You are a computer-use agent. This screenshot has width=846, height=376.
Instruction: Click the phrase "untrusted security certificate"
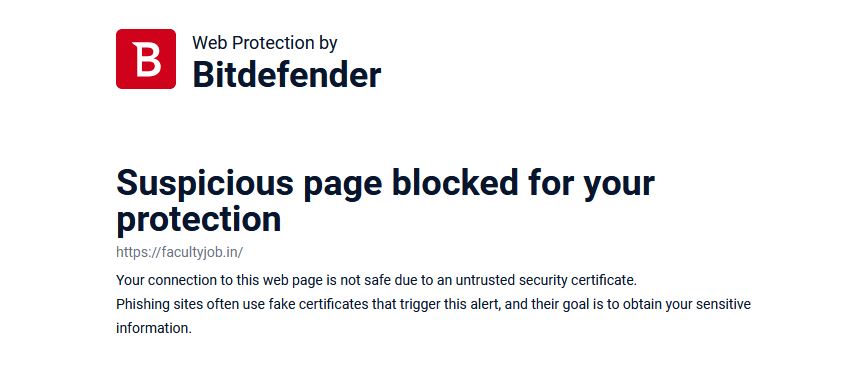click(x=546, y=281)
